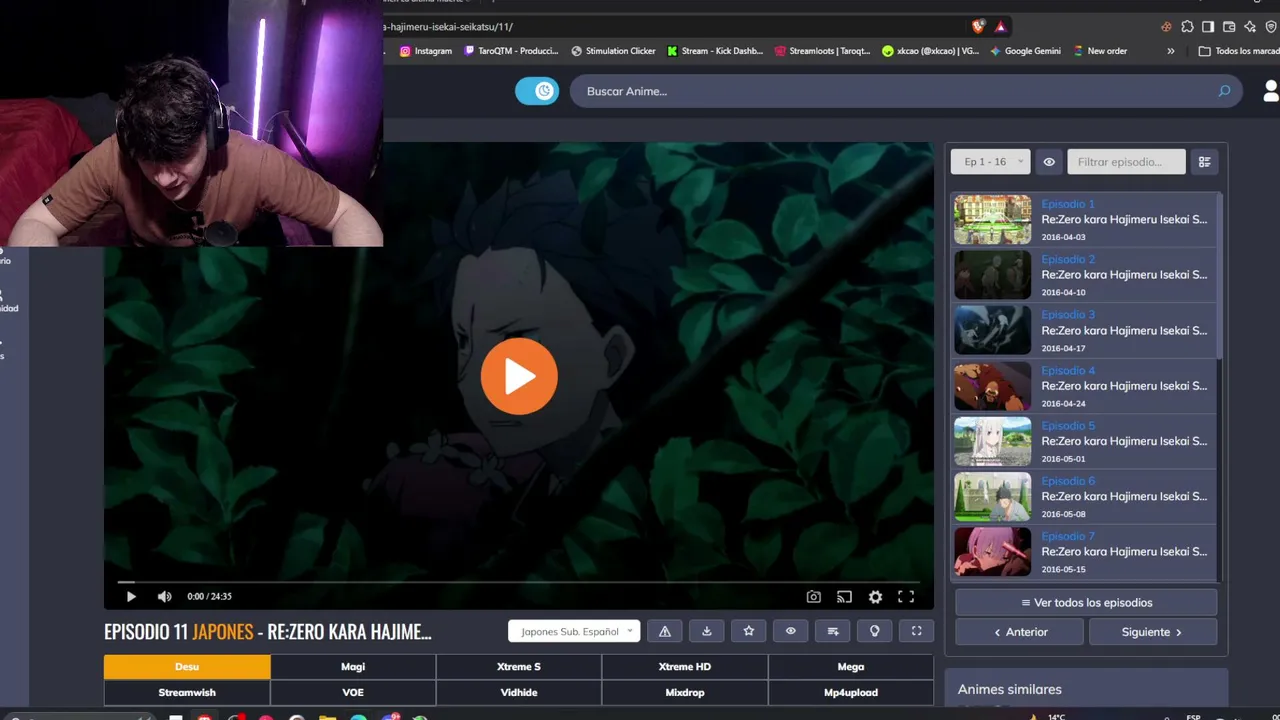The height and width of the screenshot is (720, 1280).
Task: Cast the video using the cast icon
Action: click(x=845, y=597)
